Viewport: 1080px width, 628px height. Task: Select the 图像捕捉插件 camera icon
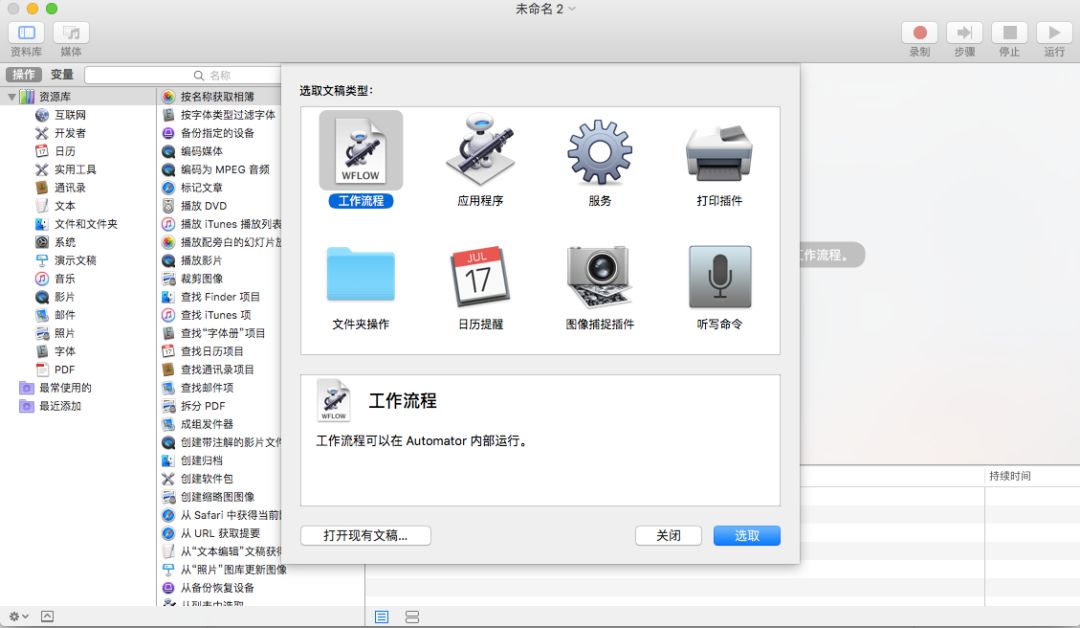pyautogui.click(x=600, y=275)
